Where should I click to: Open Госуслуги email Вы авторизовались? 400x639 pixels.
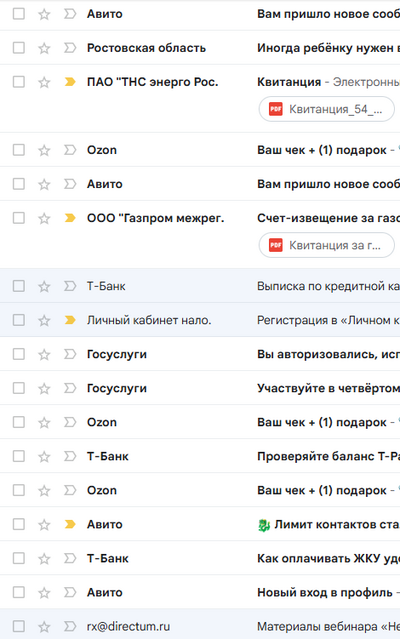pos(328,354)
